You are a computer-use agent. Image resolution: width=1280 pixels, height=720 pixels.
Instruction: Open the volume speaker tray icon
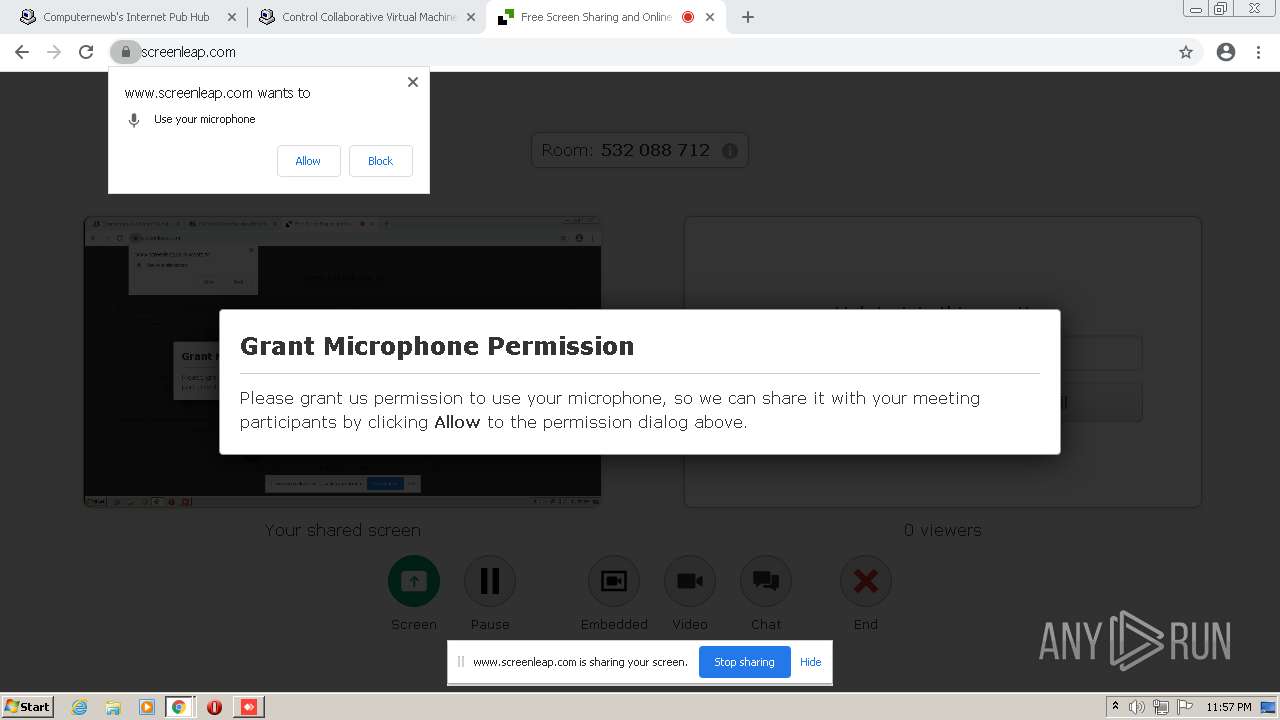coord(1137,707)
